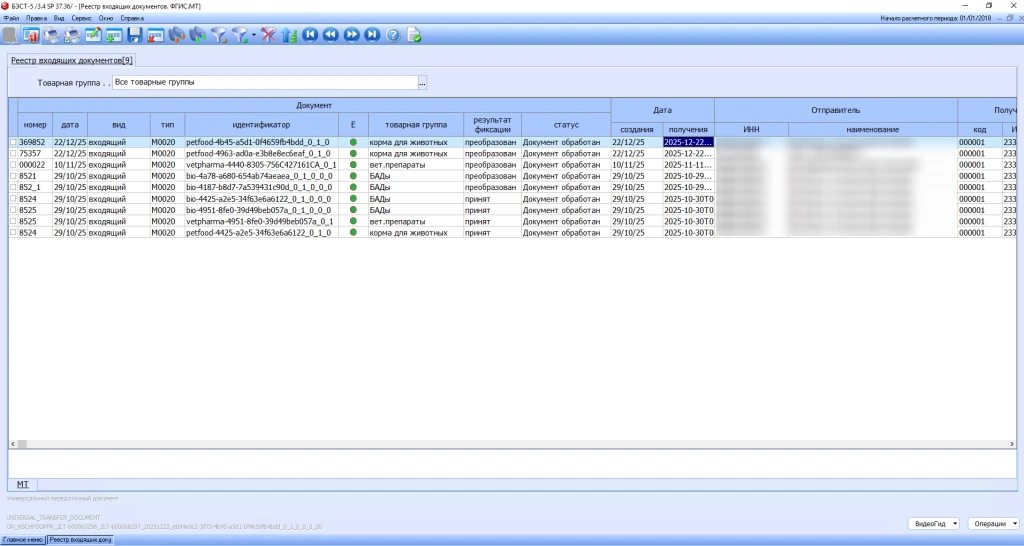This screenshot has width=1024, height=546.
Task: Click the first printer icon in toolbar
Action: [x=50, y=35]
